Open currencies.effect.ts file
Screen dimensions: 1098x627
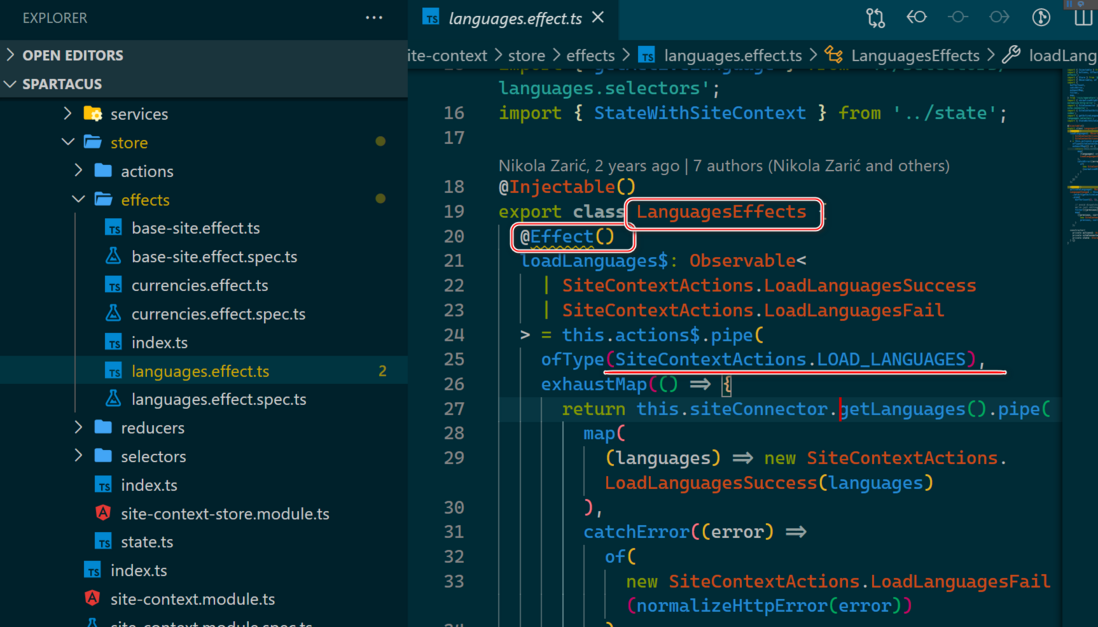pos(200,285)
